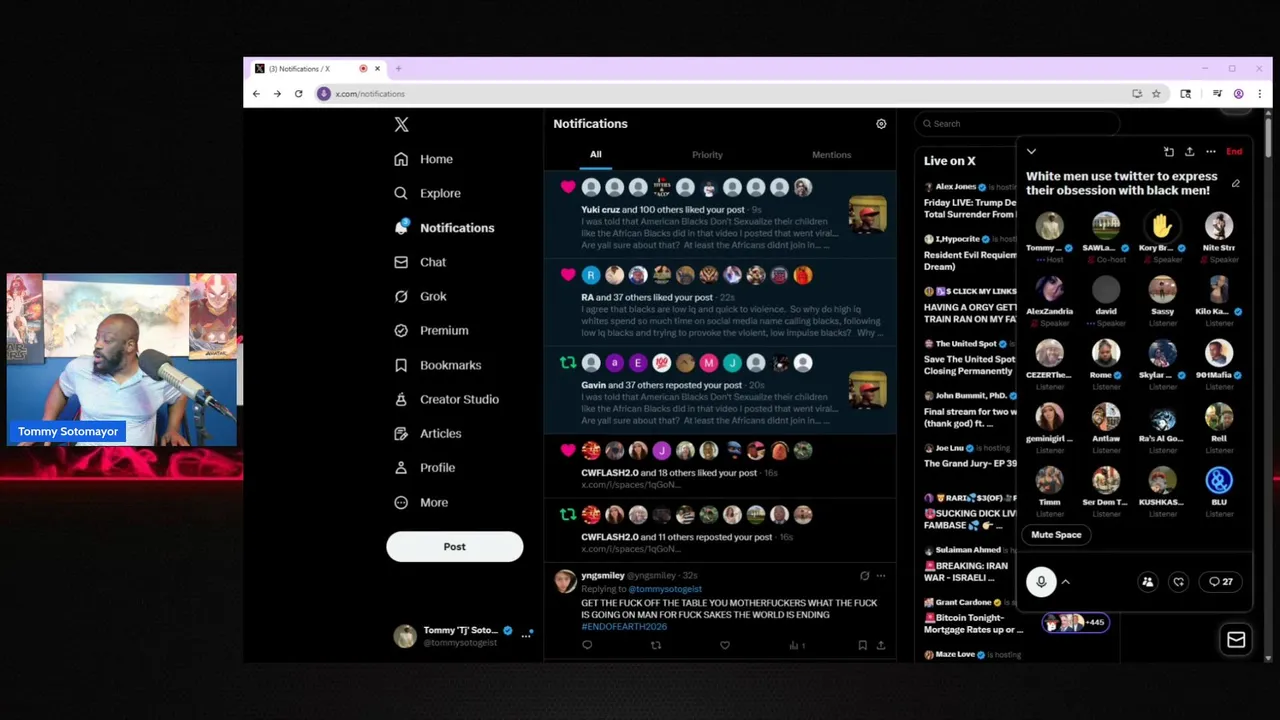Viewport: 1280px width, 720px height.
Task: Repost the yngsmiley post
Action: (656, 645)
